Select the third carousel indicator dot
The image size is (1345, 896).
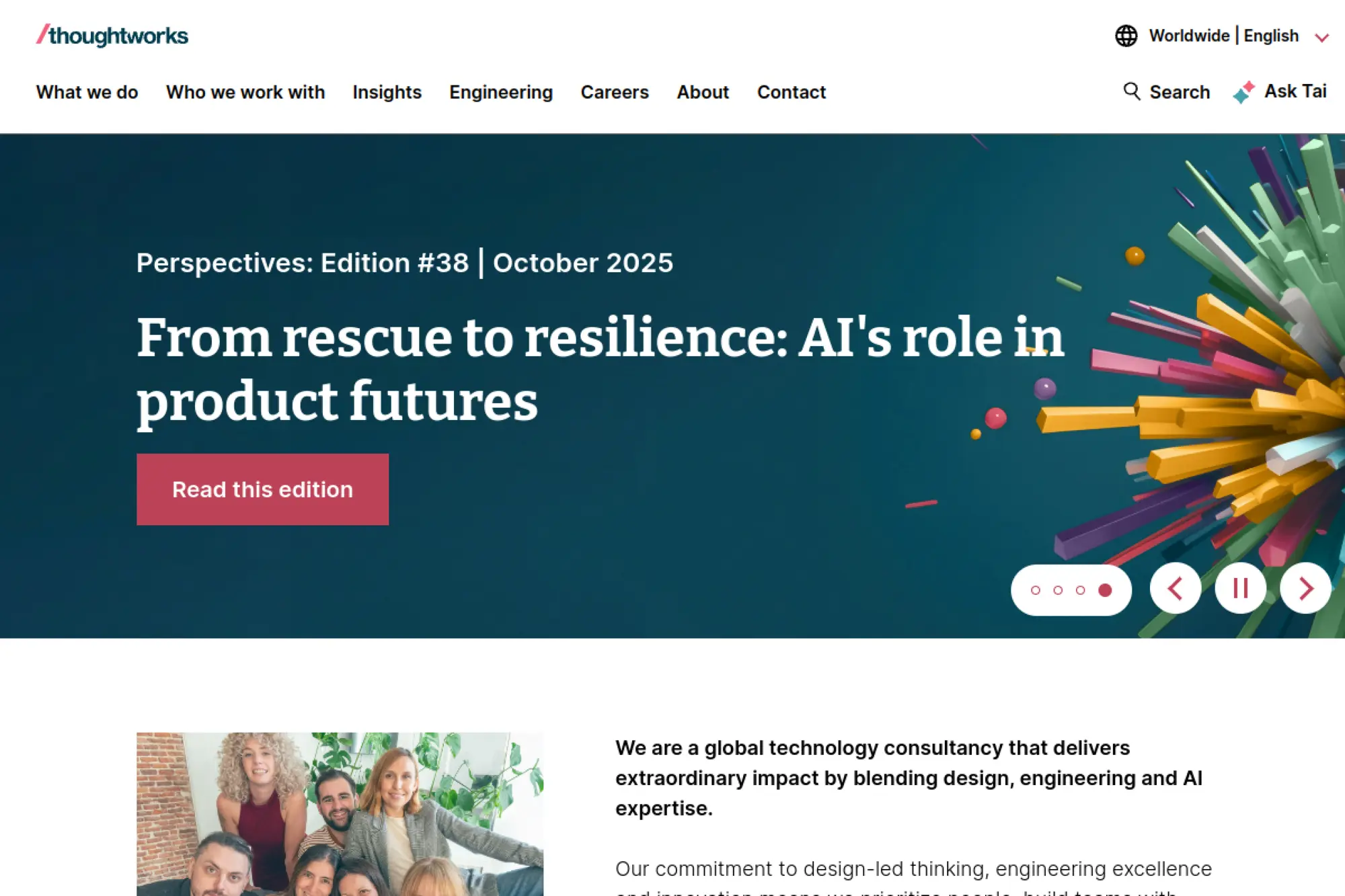click(x=1080, y=591)
